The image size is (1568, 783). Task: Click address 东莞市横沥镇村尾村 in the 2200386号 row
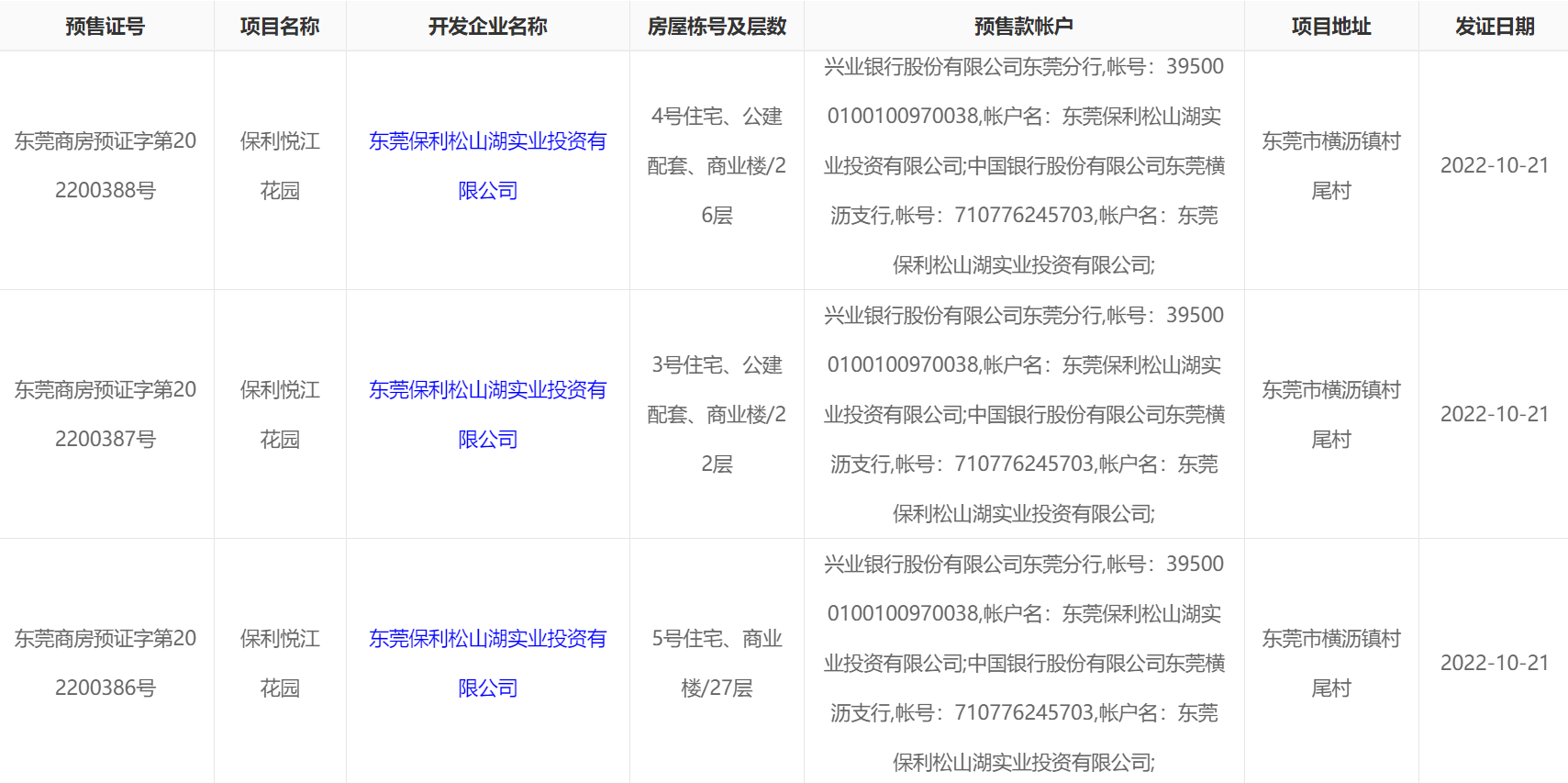[x=1331, y=664]
